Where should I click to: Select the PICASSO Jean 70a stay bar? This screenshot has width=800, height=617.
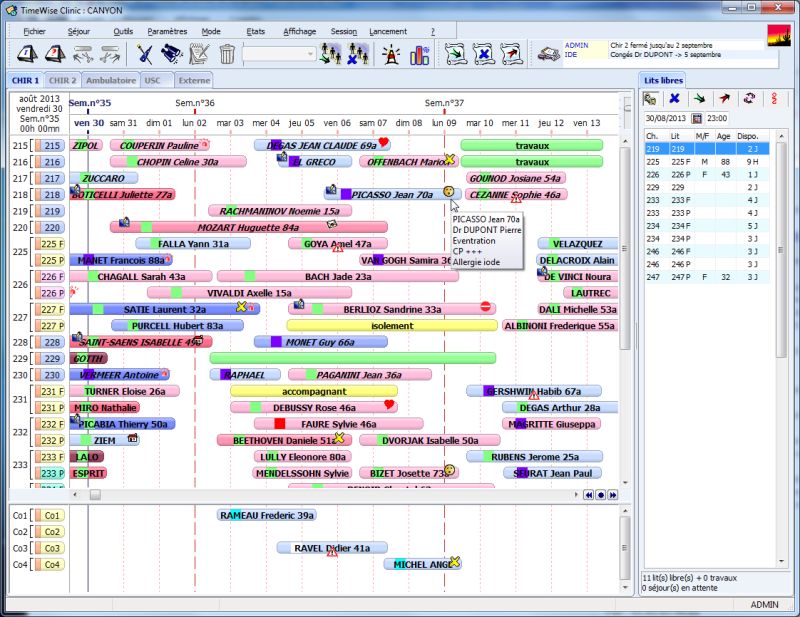(x=390, y=194)
